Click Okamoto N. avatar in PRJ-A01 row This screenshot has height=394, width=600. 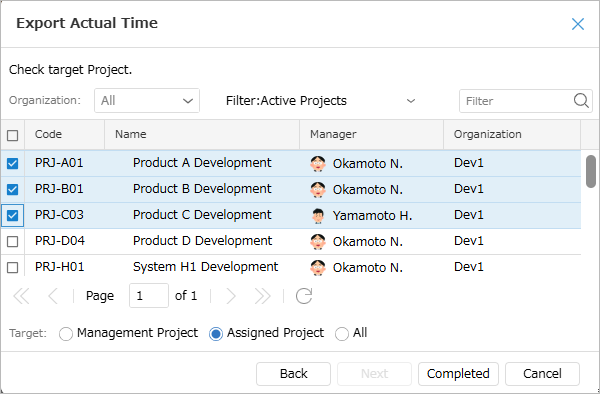(x=318, y=164)
